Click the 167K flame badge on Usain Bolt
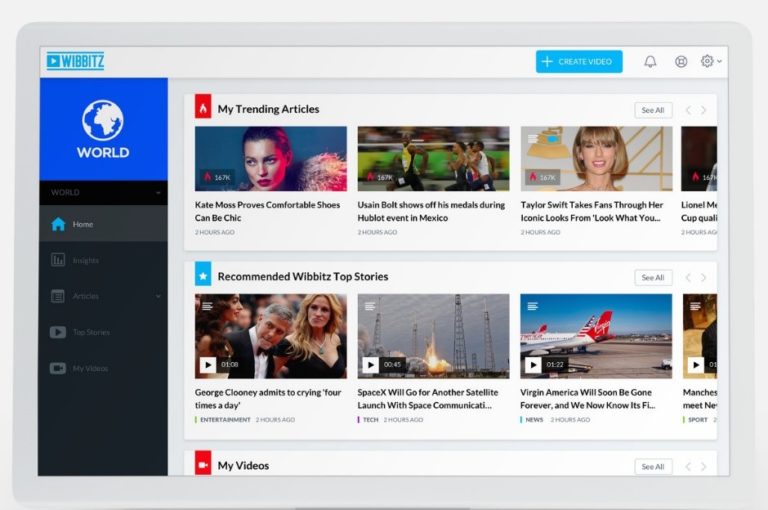Screen dimensions: 768x510 coord(380,177)
